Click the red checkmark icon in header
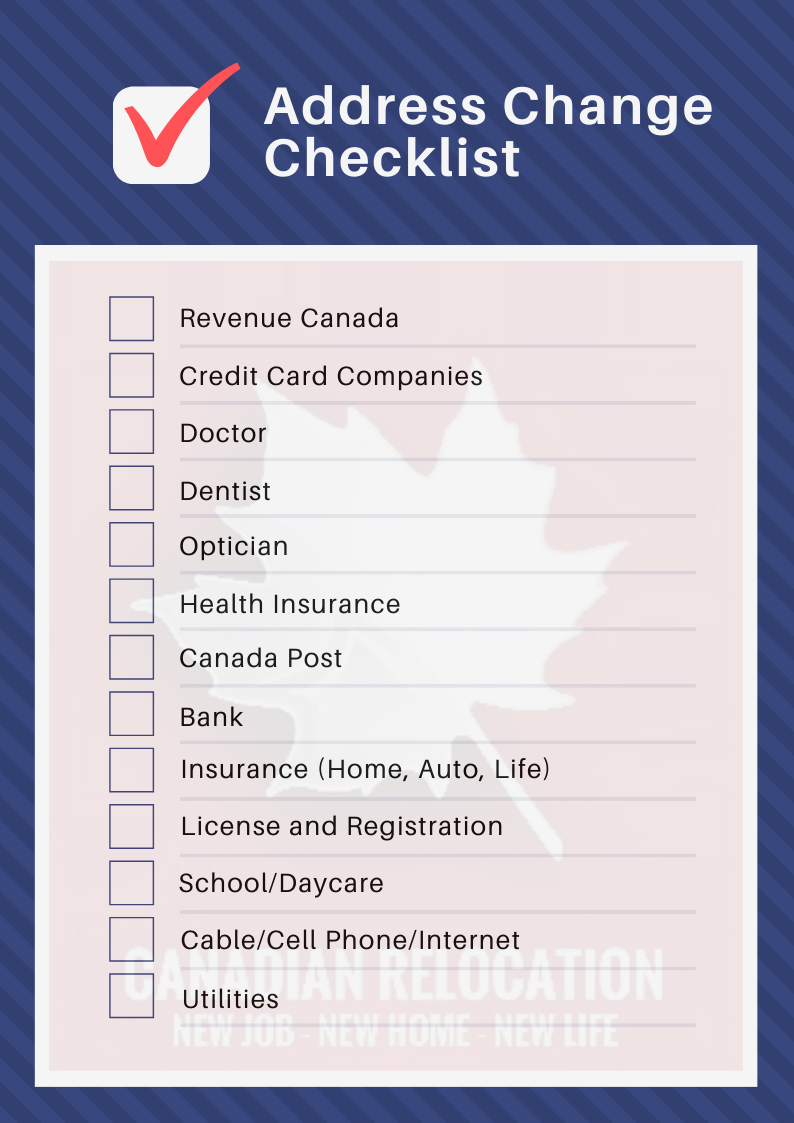Screen dimensions: 794x1123 pos(175,124)
